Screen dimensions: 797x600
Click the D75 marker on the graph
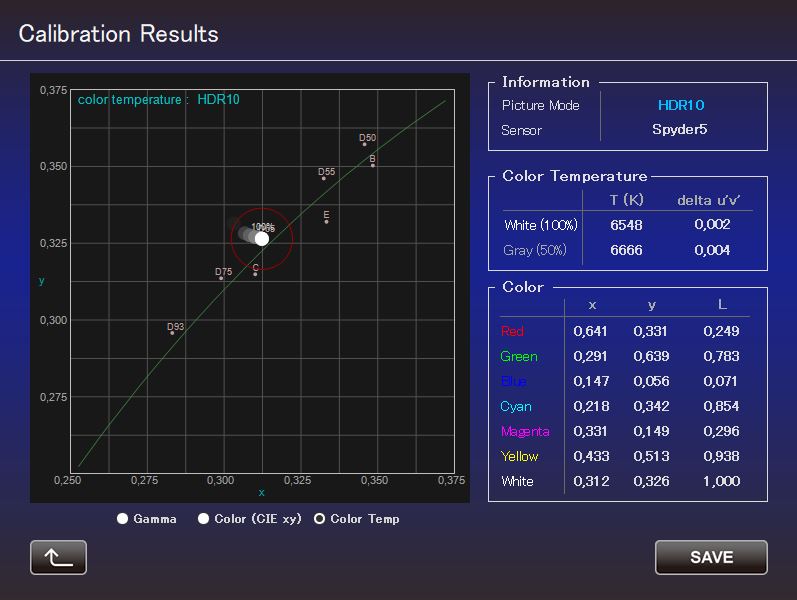pos(221,278)
